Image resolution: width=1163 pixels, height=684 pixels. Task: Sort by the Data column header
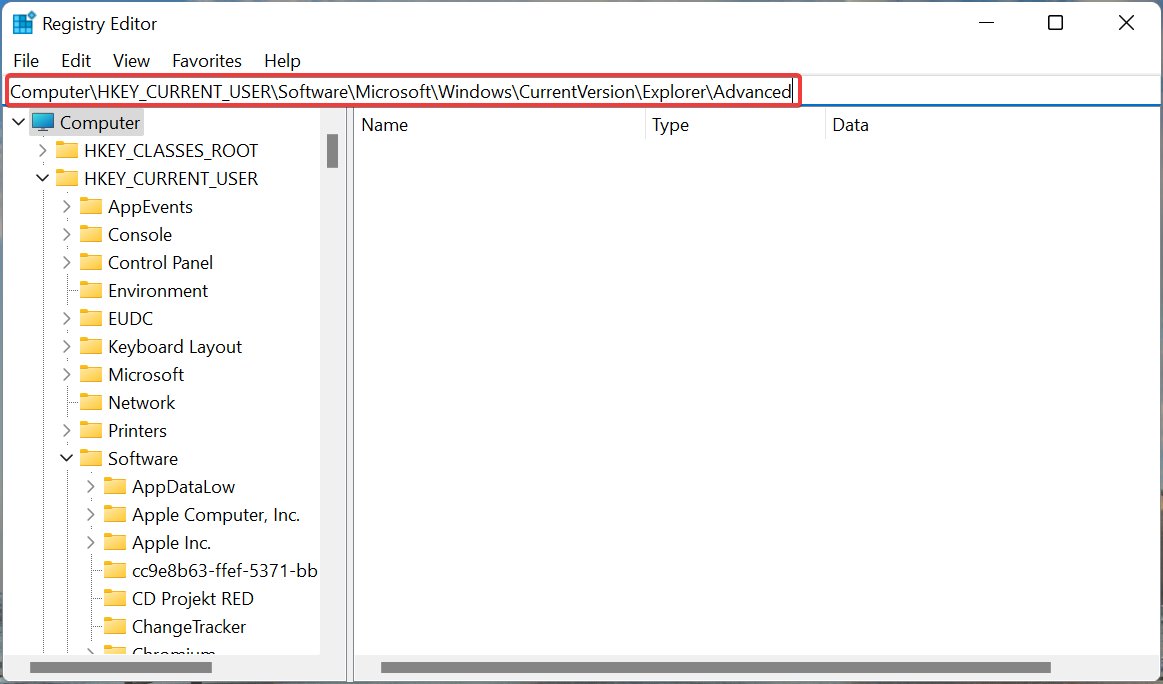pos(992,125)
